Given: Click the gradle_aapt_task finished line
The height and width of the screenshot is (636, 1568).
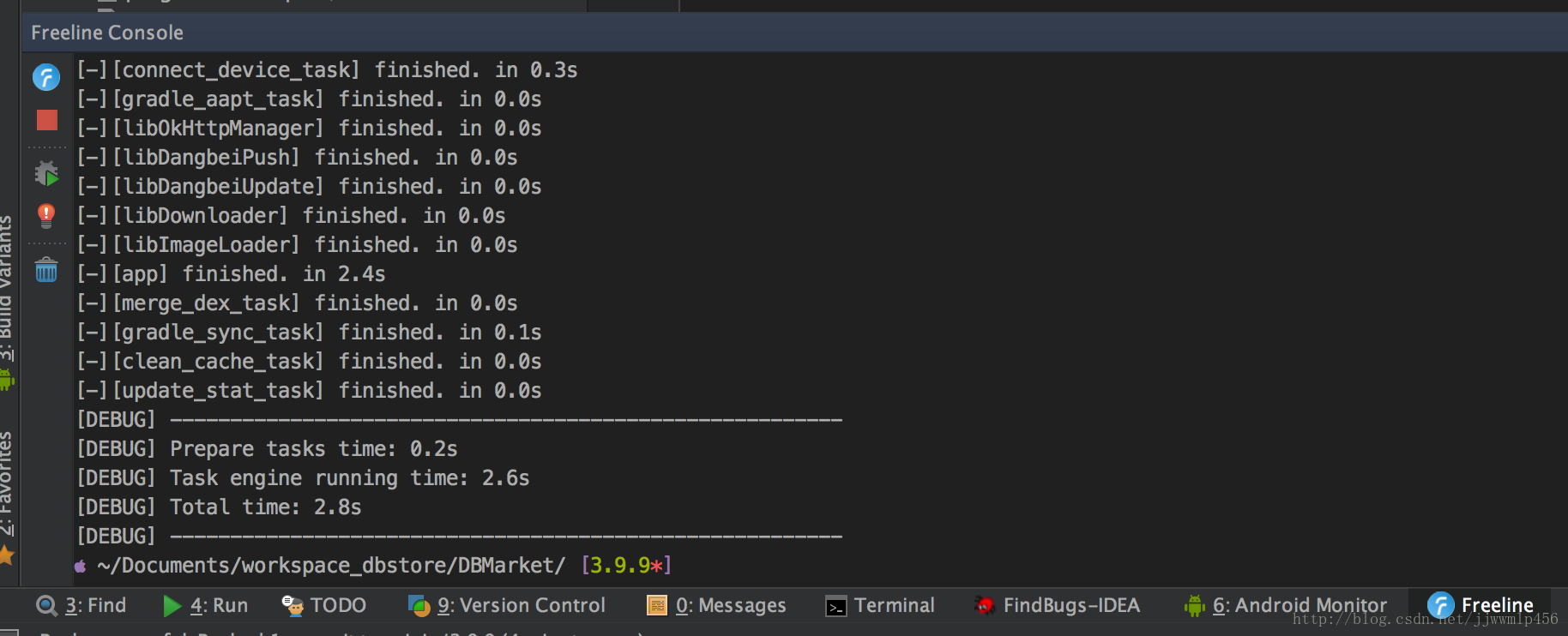Looking at the screenshot, I should pos(309,99).
